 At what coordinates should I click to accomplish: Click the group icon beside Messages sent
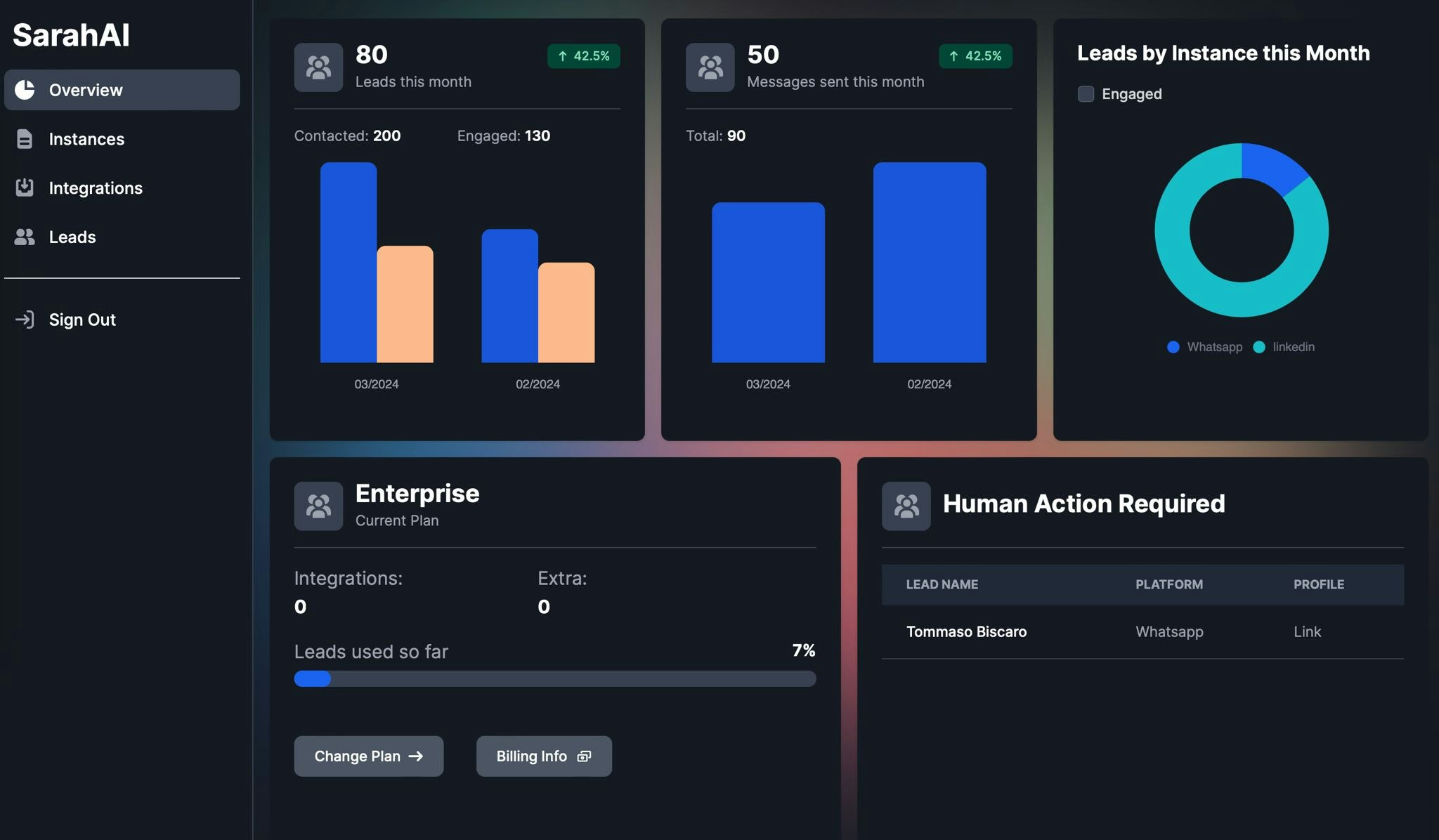tap(710, 67)
